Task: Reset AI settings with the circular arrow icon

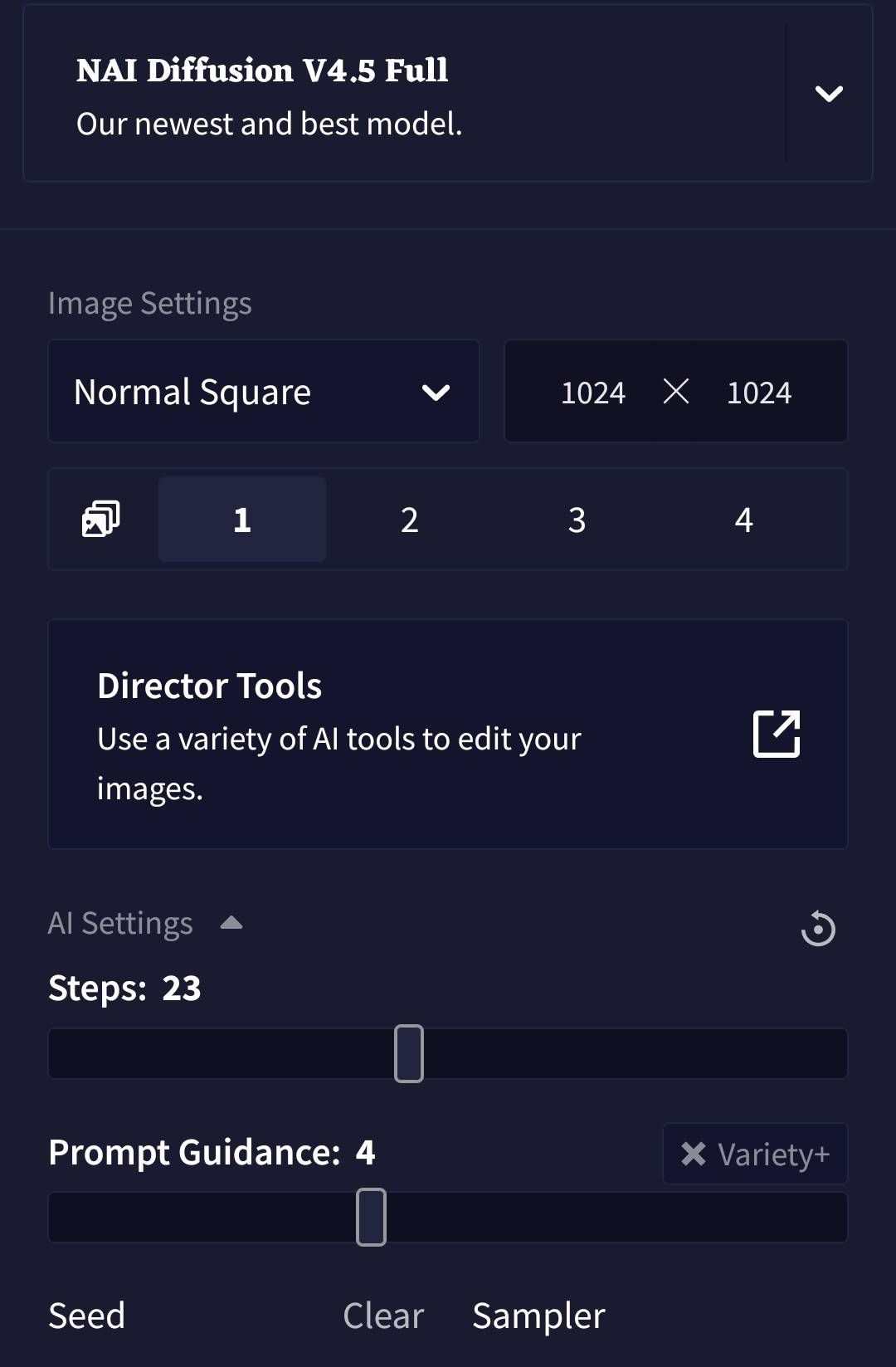Action: point(818,928)
